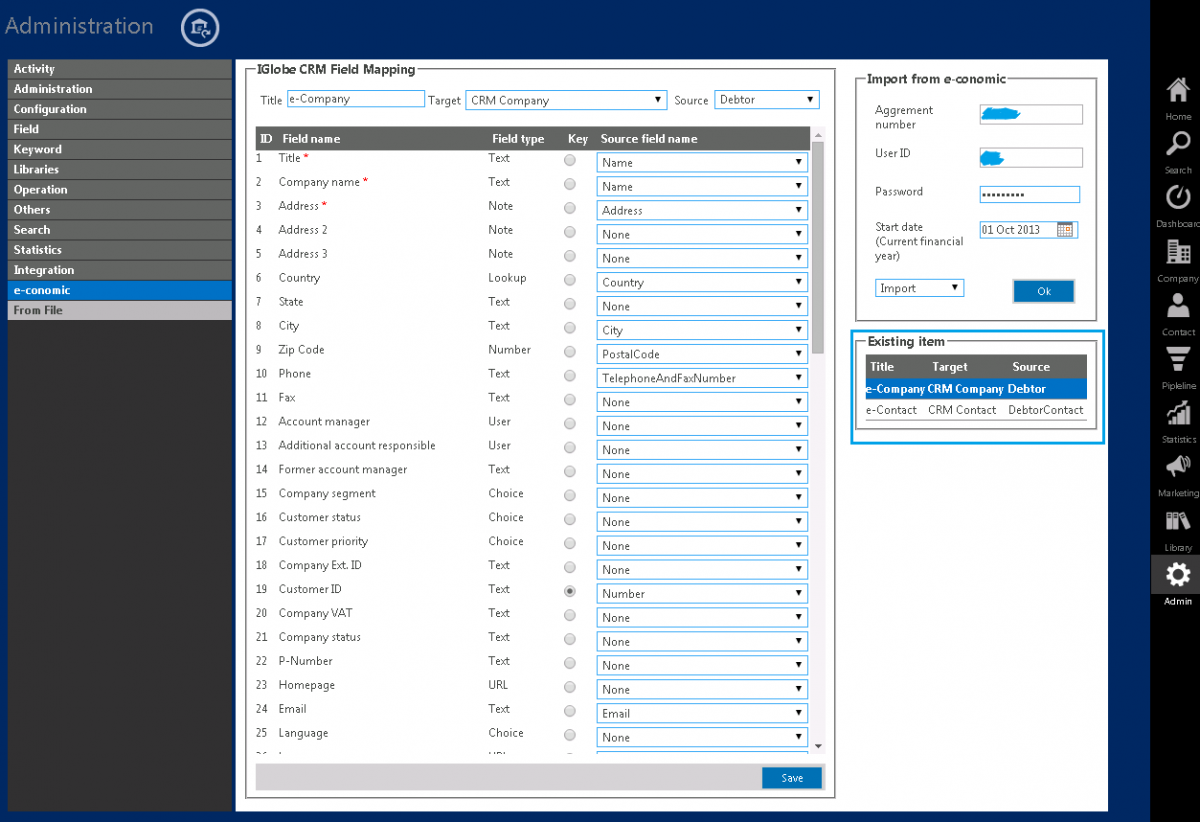Click the Homepage field name row
Image resolution: width=1200 pixels, height=822 pixels.
tap(306, 685)
